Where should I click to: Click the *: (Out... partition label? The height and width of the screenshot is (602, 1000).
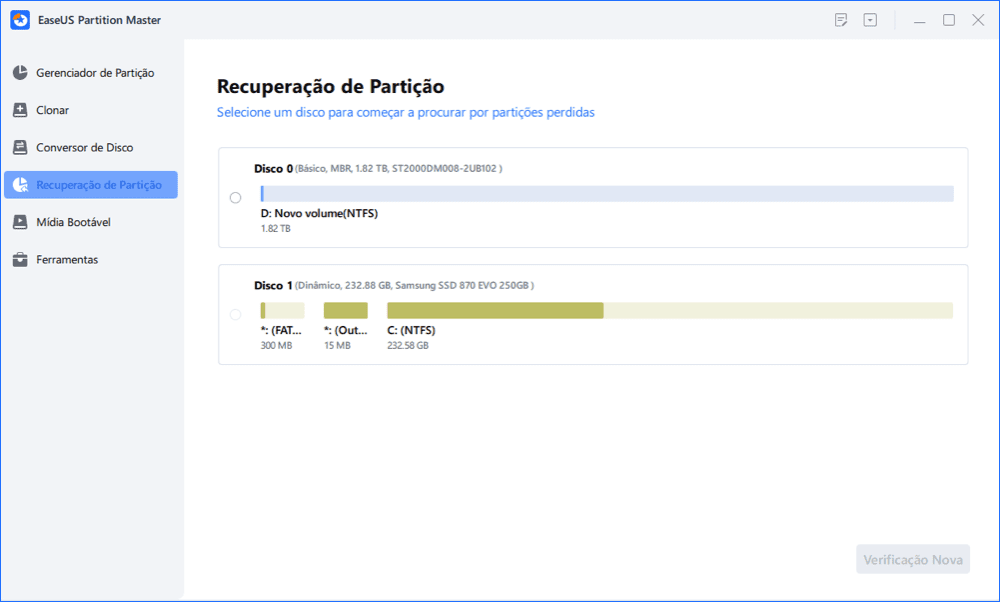tap(346, 330)
